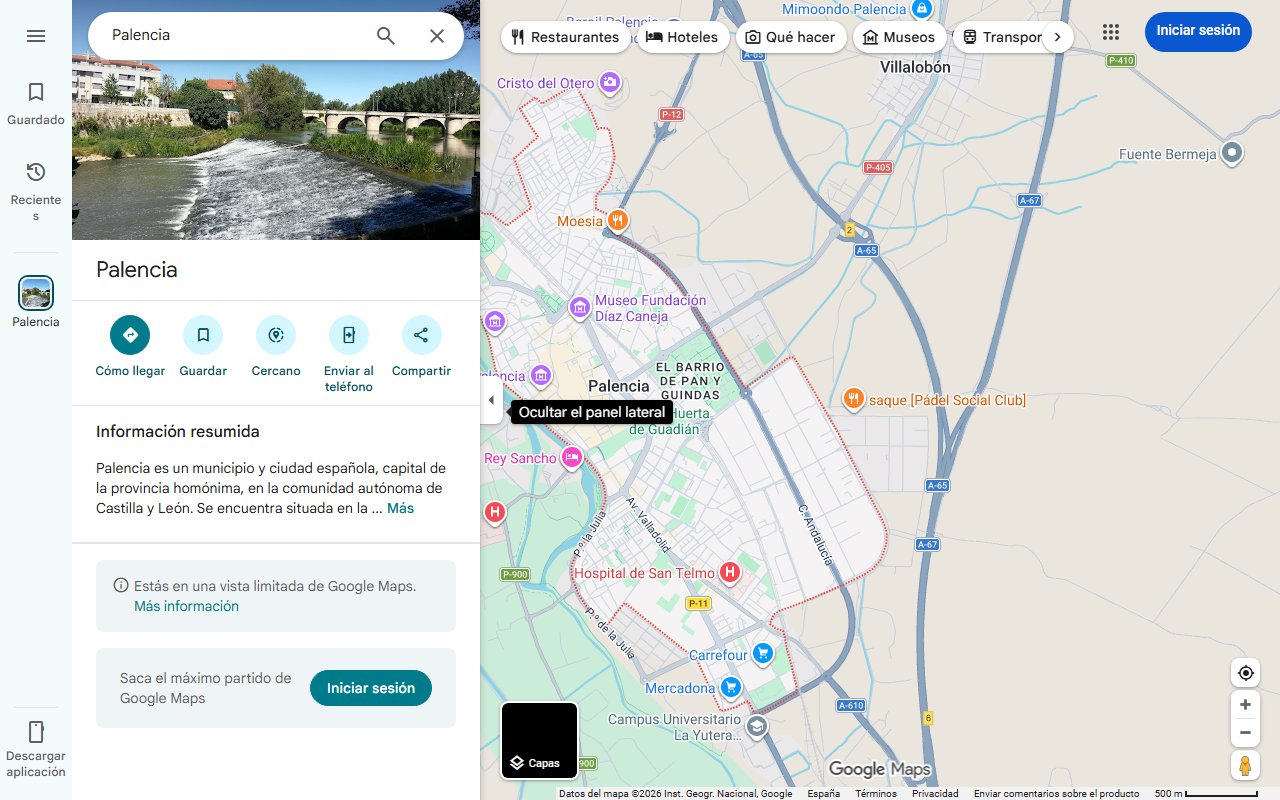
Task: Open the Más información link
Action: pyautogui.click(x=186, y=606)
